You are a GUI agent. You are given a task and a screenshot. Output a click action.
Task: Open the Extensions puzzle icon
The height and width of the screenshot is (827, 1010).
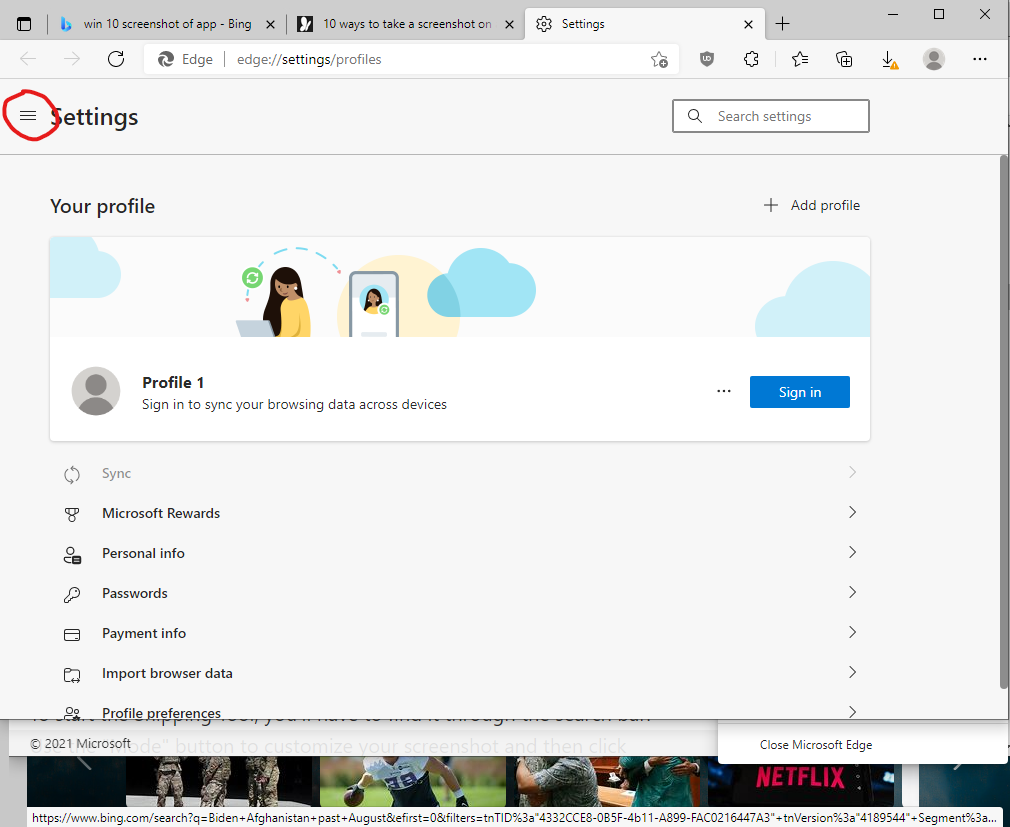point(751,59)
